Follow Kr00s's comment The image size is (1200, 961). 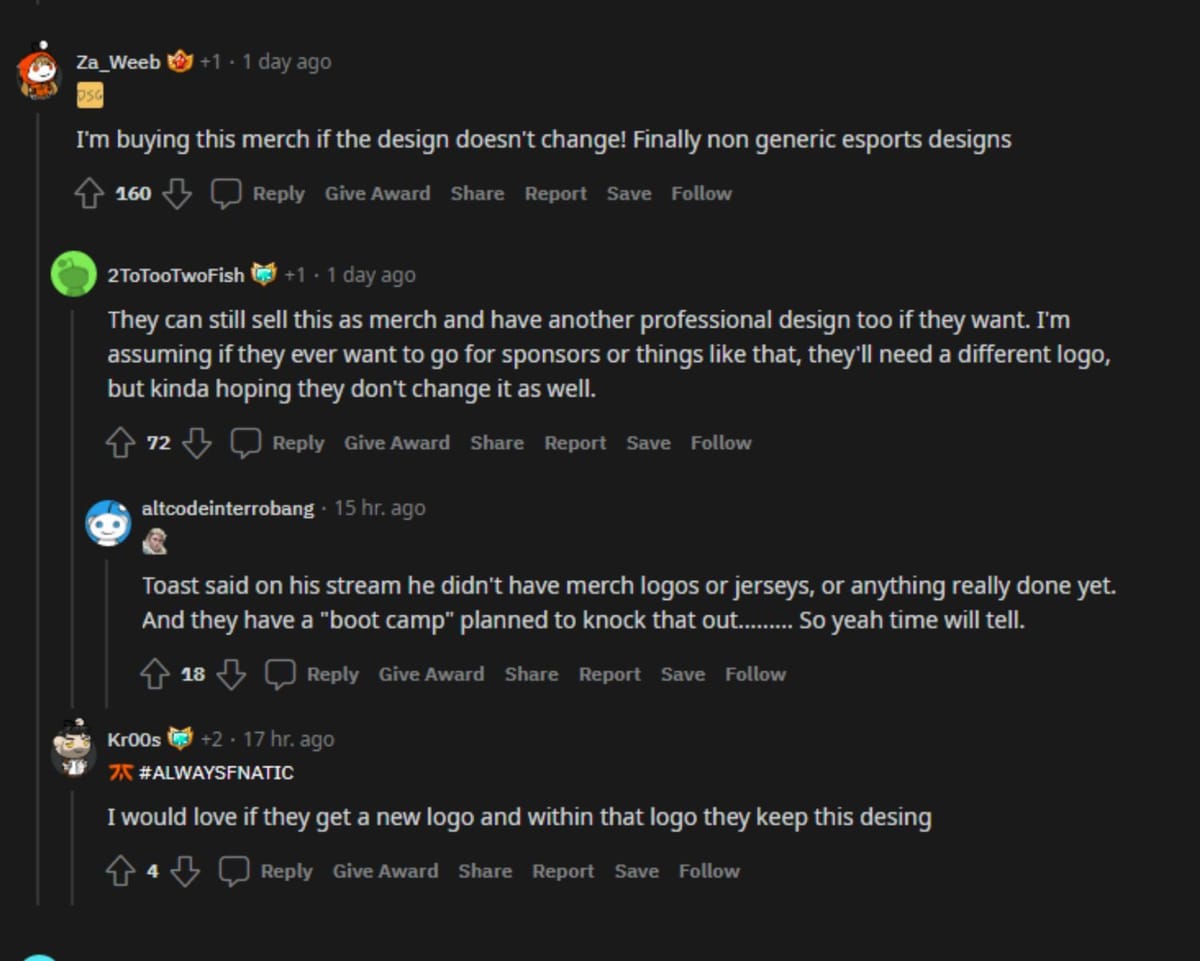point(709,870)
